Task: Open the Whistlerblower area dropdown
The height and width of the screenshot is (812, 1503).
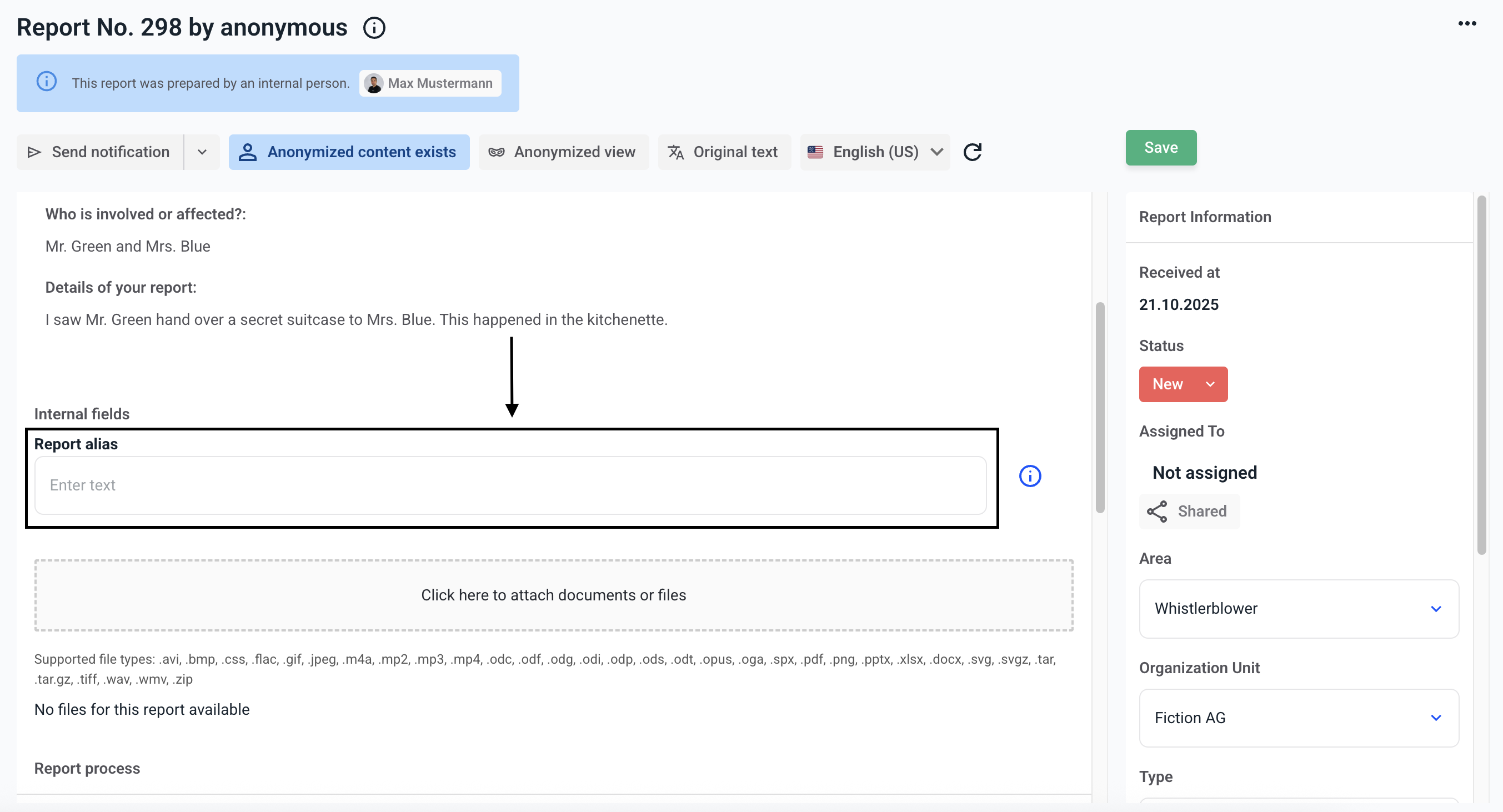Action: point(1298,608)
